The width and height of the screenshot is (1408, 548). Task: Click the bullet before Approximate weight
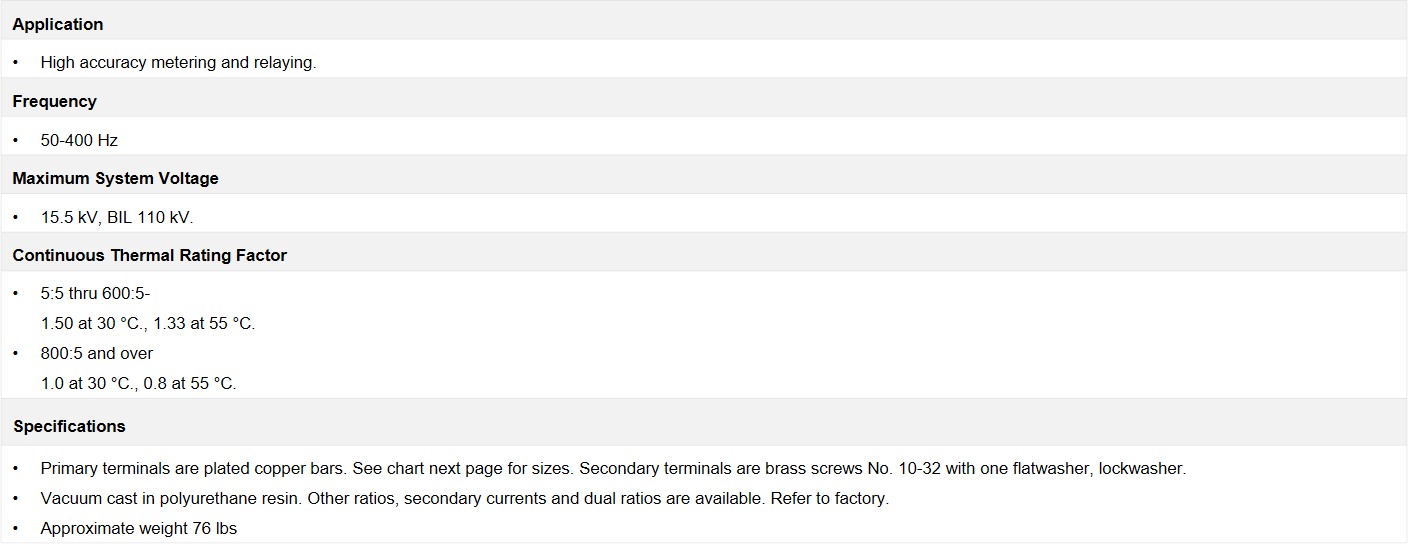pyautogui.click(x=16, y=528)
